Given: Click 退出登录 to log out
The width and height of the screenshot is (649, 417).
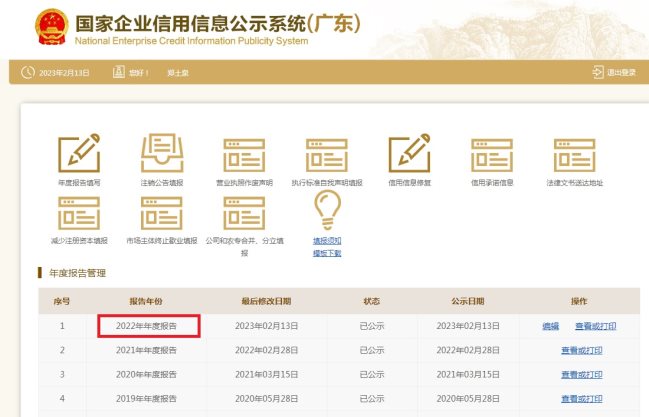Looking at the screenshot, I should click(x=614, y=72).
